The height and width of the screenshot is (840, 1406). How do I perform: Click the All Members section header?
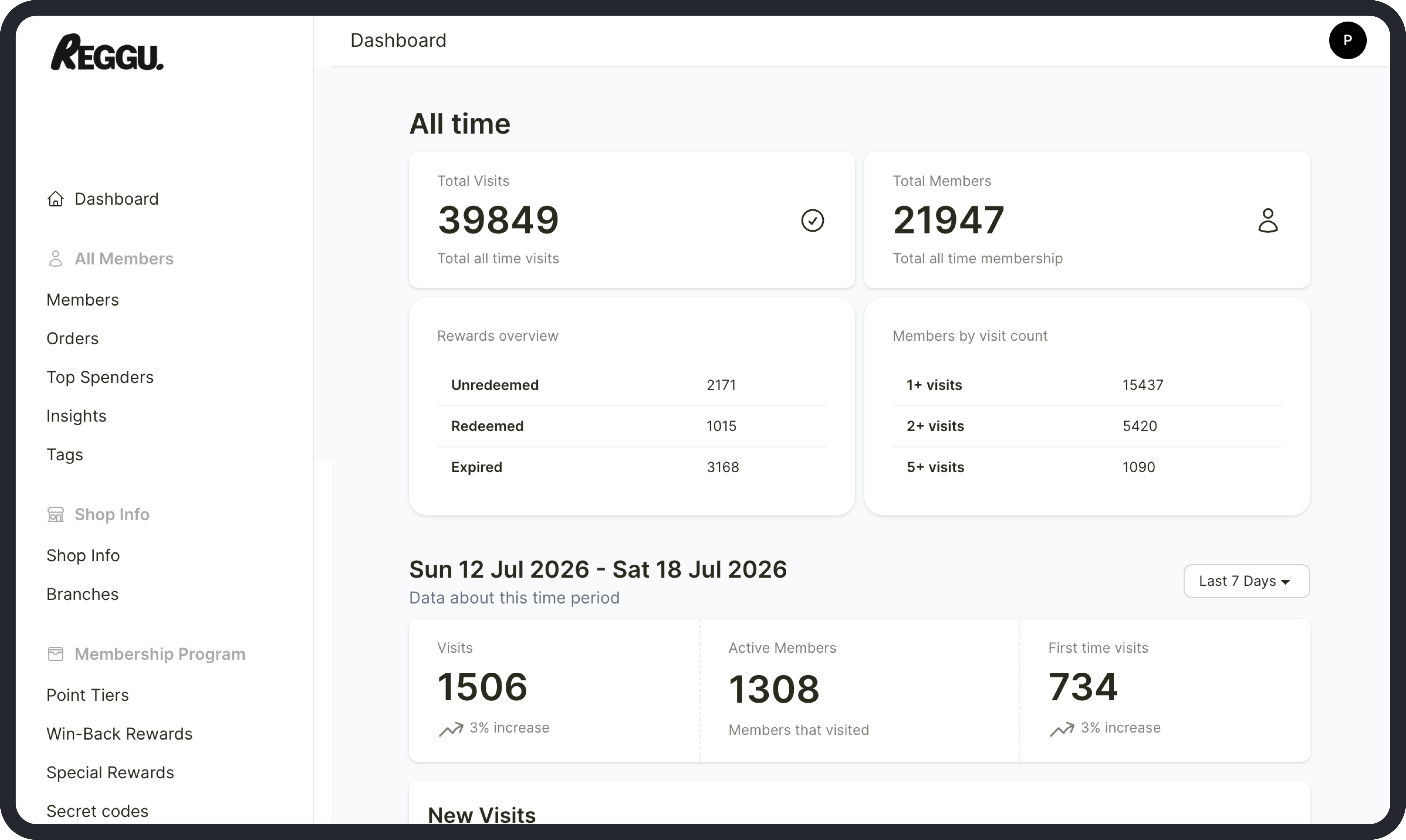pos(124,259)
